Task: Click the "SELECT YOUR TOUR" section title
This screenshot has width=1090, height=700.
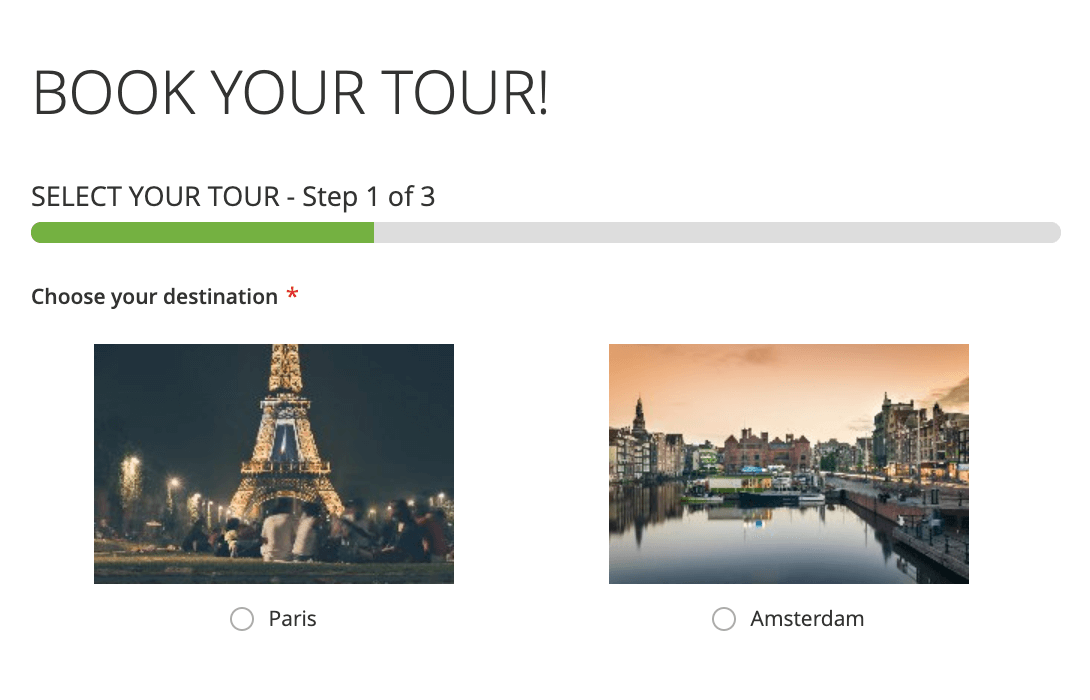Action: [x=155, y=197]
